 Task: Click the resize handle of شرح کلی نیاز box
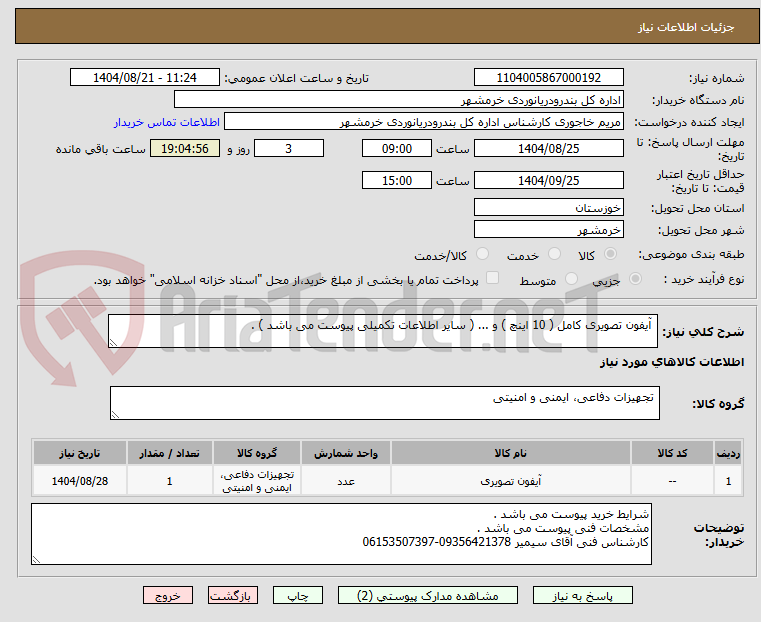[113, 343]
